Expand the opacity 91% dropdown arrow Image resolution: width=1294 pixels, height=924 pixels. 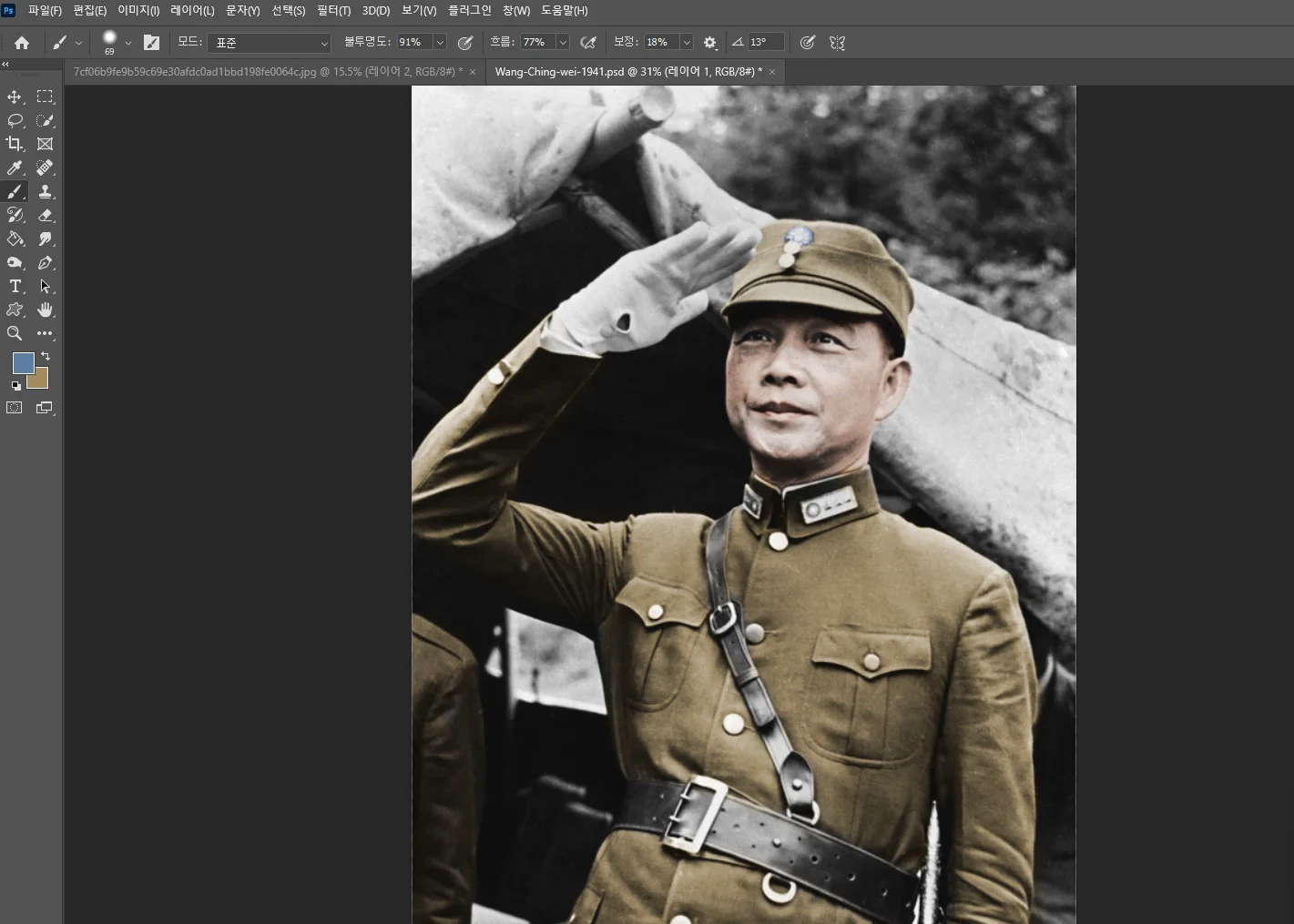440,43
